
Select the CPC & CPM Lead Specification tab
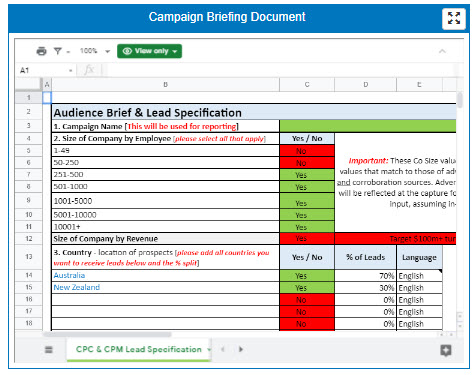coord(138,349)
